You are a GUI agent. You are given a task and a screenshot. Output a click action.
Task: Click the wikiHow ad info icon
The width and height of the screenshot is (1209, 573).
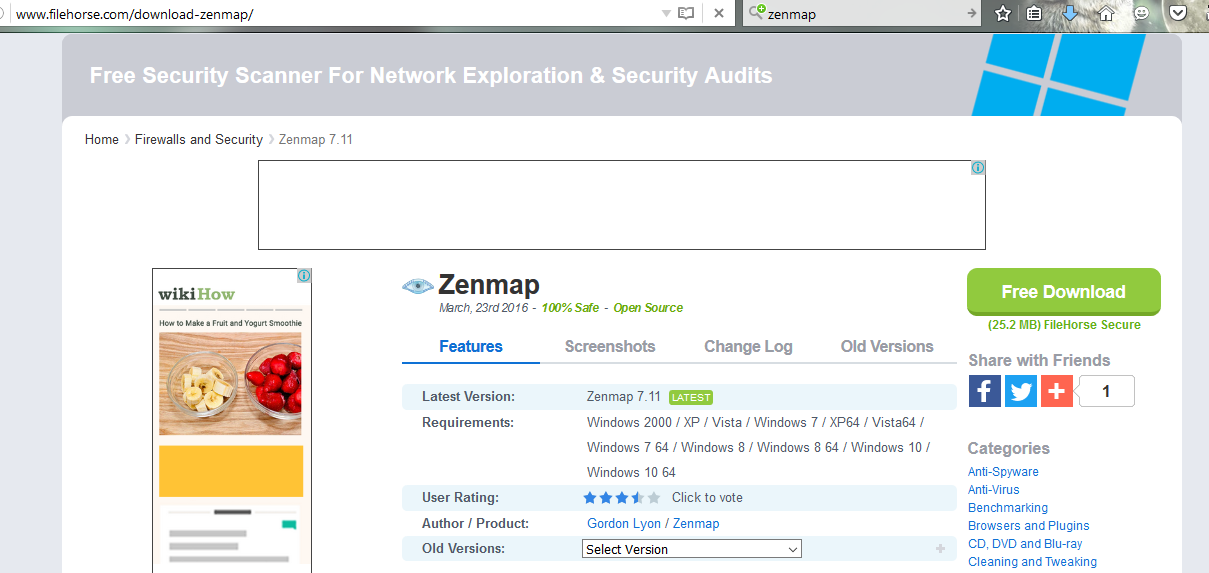(x=304, y=276)
